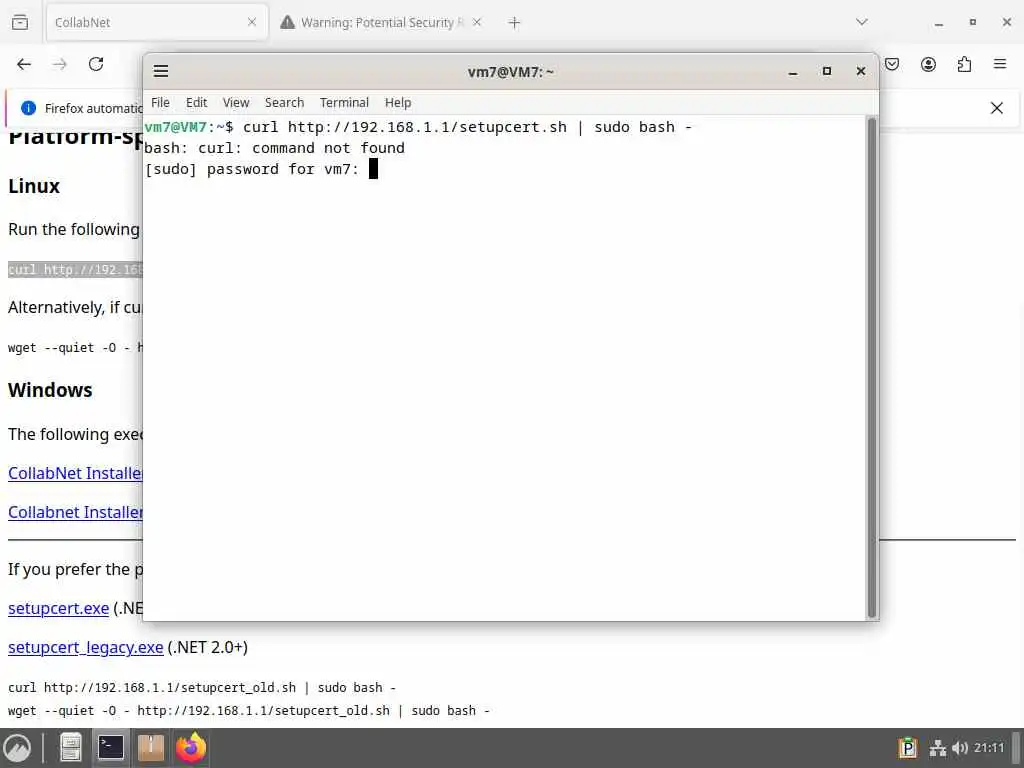Open the Terminal menu
The height and width of the screenshot is (768, 1024).
coord(344,103)
